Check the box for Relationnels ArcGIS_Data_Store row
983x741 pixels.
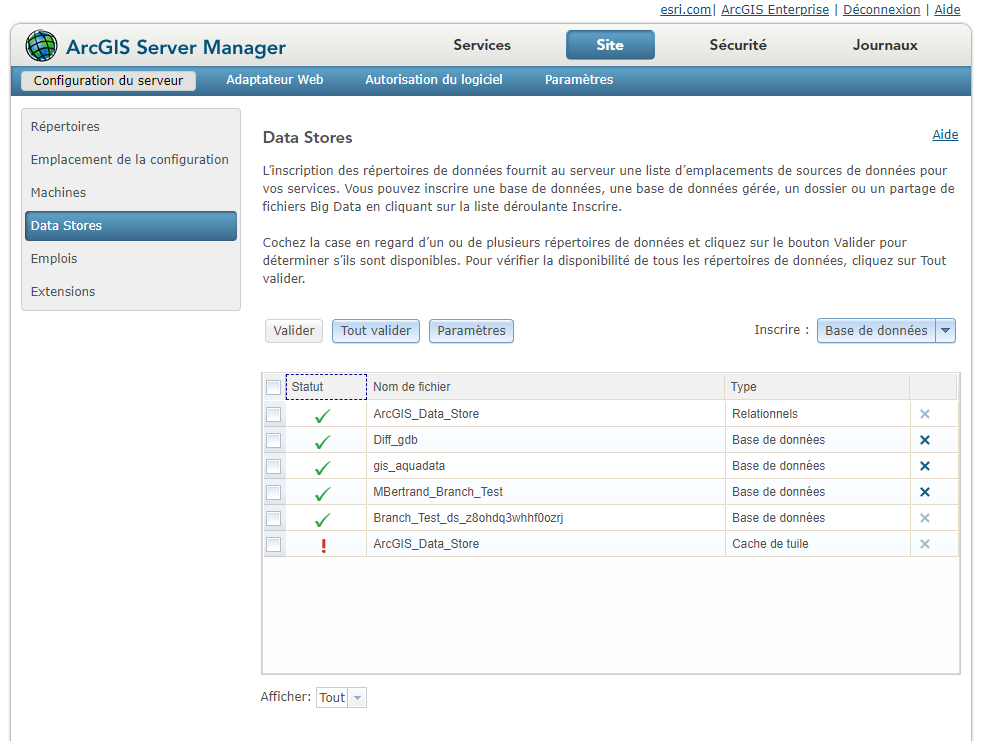[273, 414]
